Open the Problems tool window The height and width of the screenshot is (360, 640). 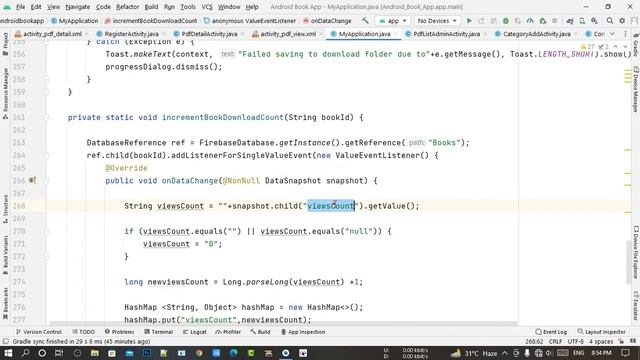119,332
